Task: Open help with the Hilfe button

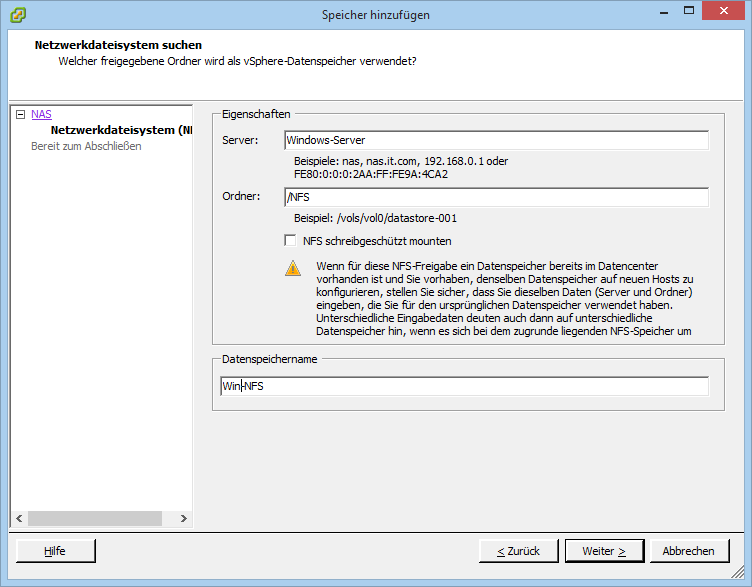Action: tap(55, 551)
